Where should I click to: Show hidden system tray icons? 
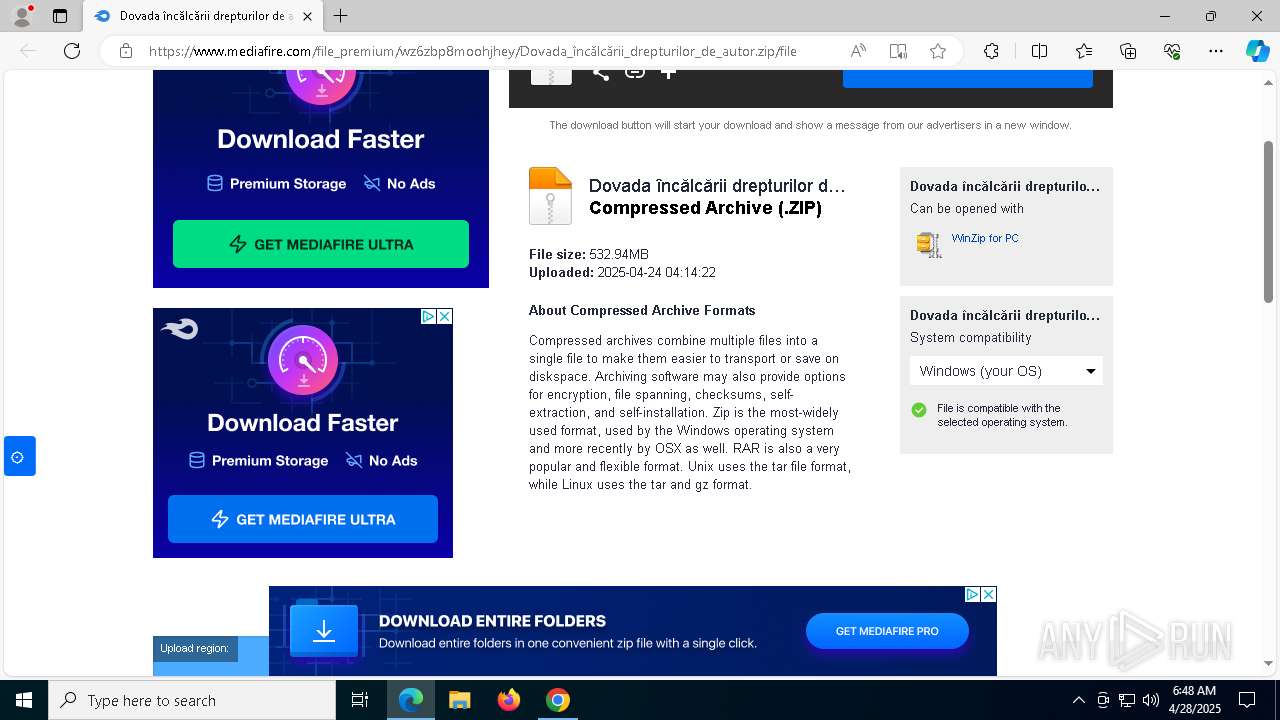tap(1078, 700)
